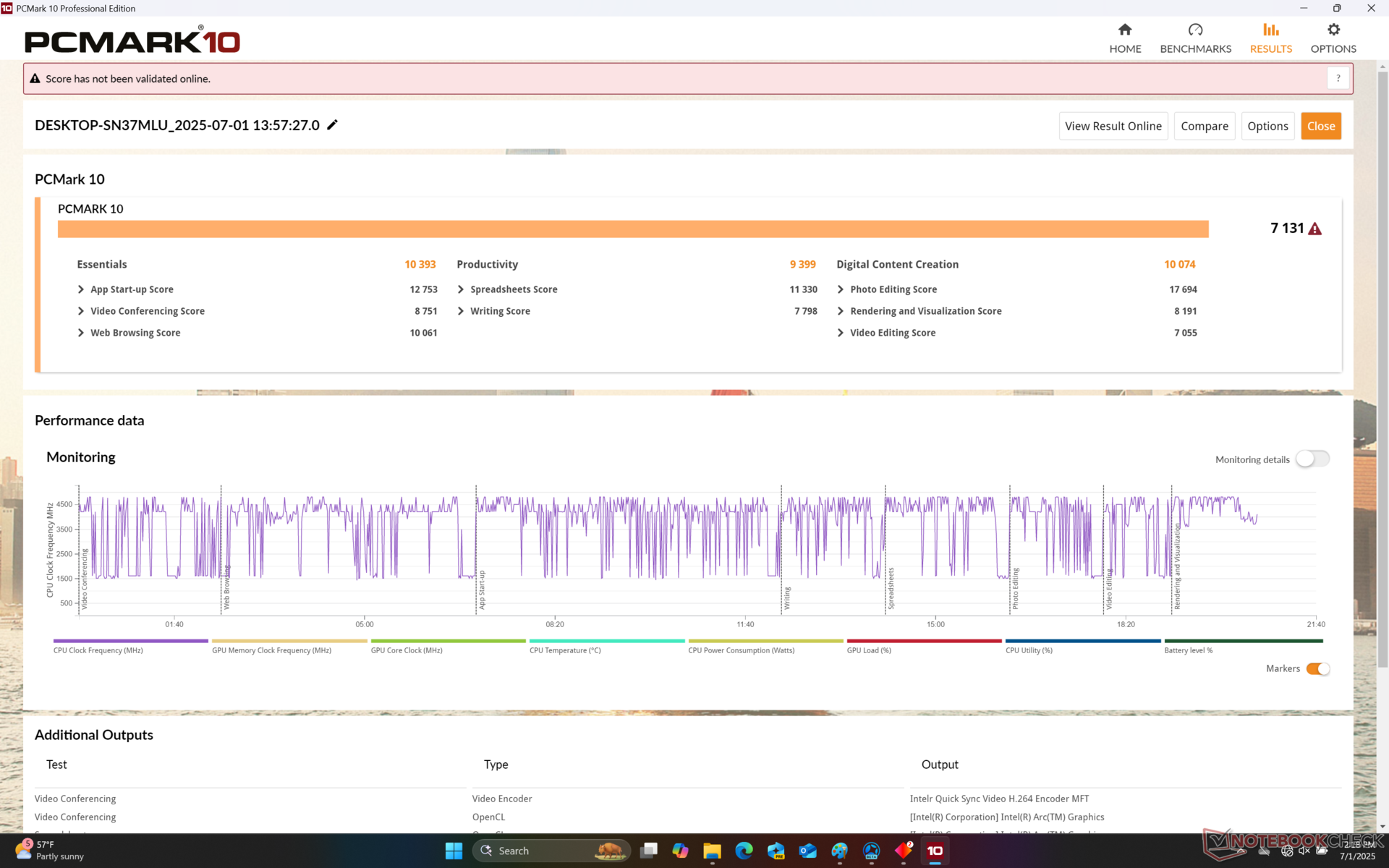The height and width of the screenshot is (868, 1389).
Task: Click the question mark help icon
Action: (x=1338, y=78)
